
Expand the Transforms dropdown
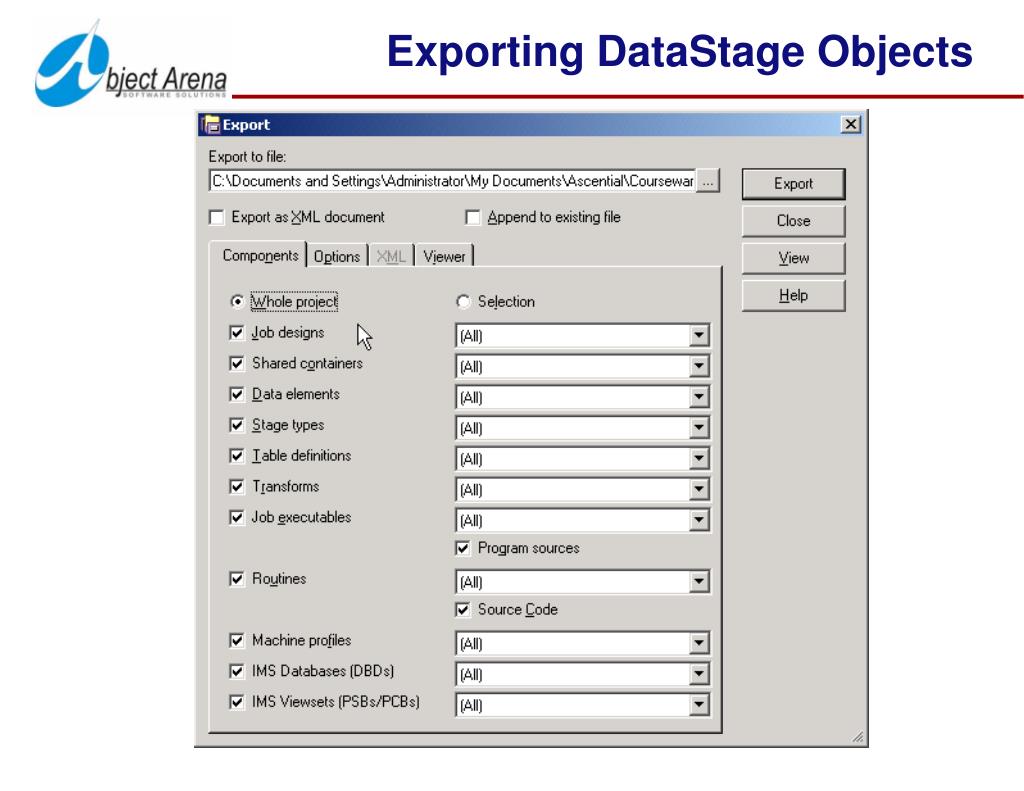pyautogui.click(x=699, y=489)
